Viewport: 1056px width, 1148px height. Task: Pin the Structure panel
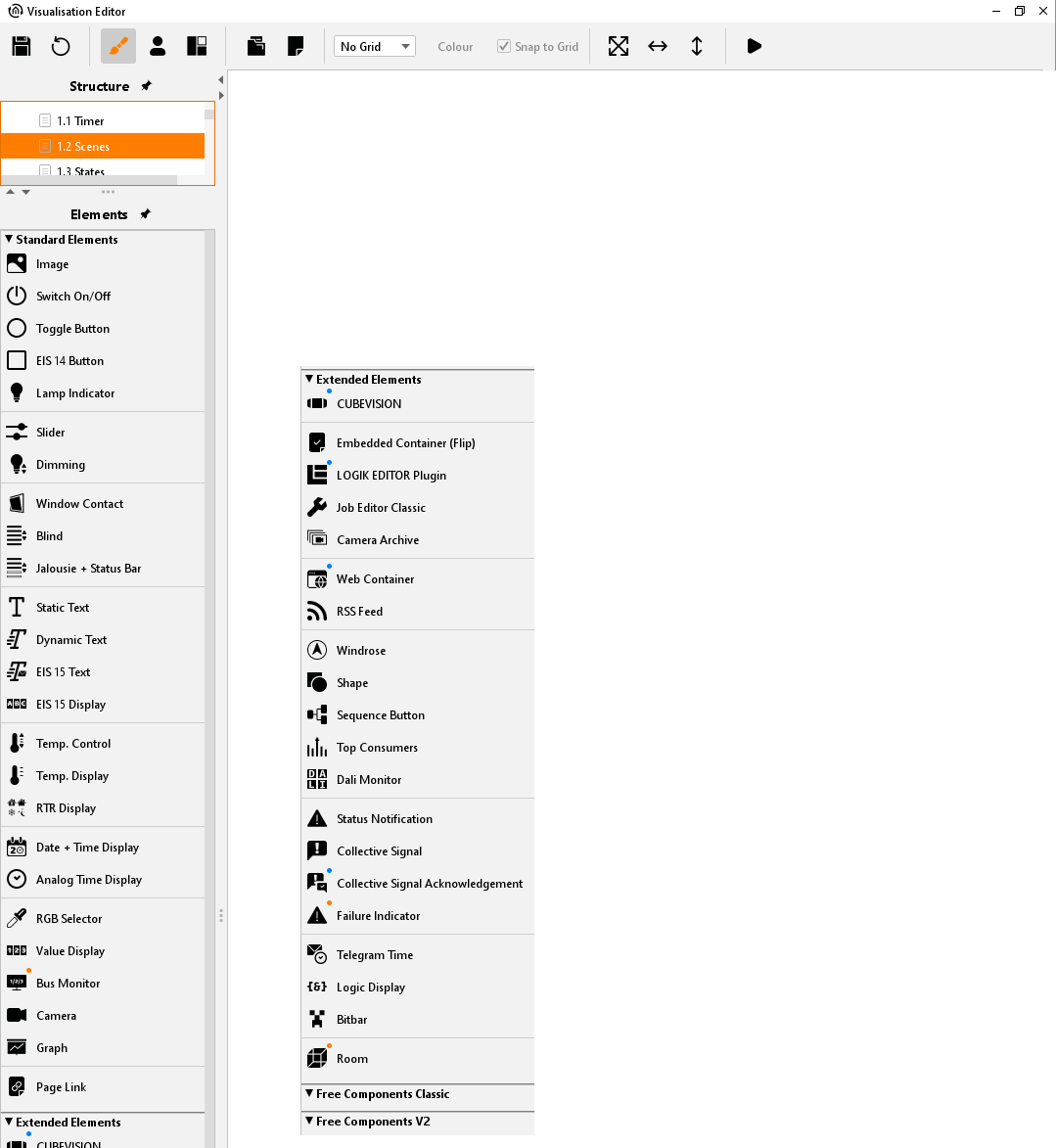pos(147,86)
